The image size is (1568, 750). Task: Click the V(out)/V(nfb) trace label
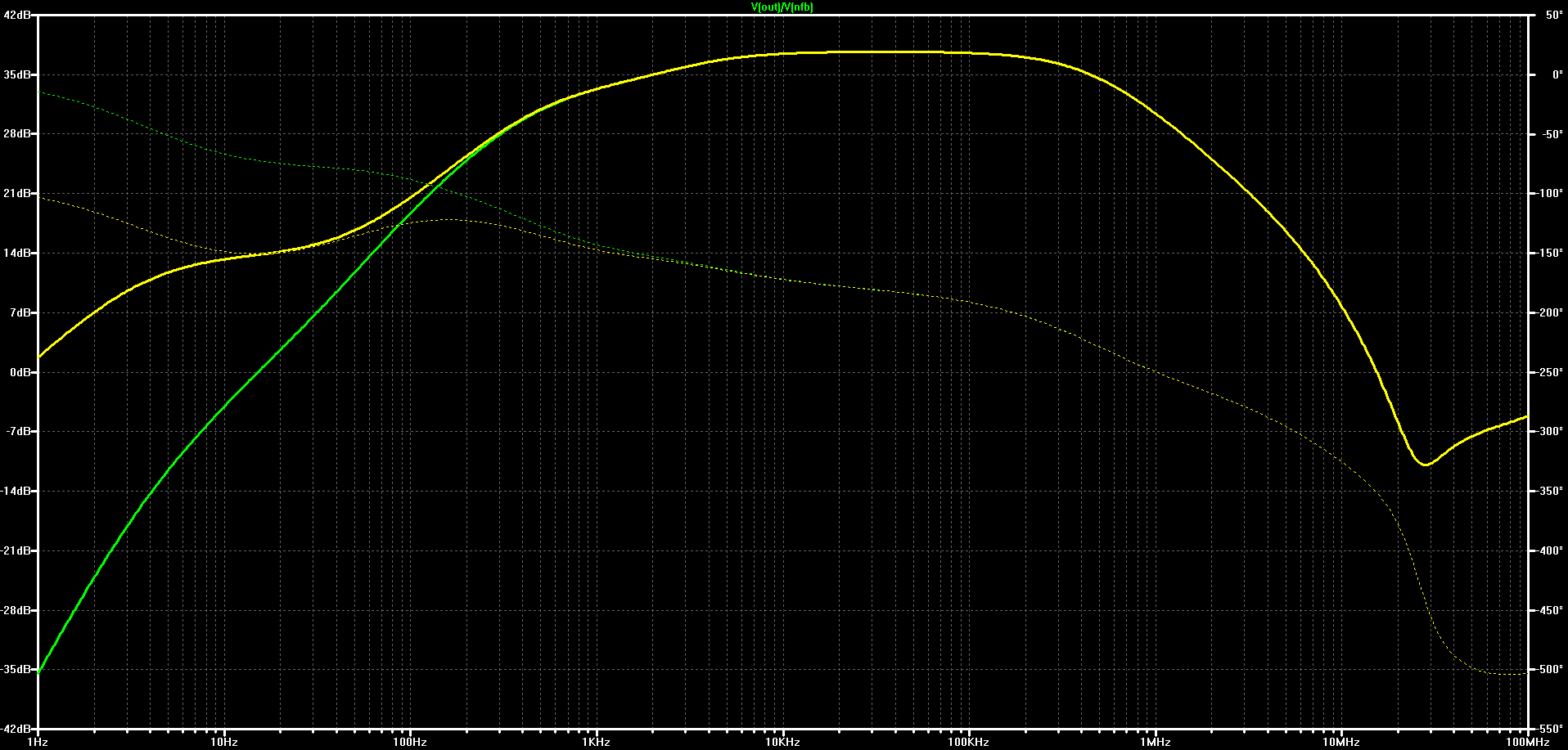(782, 7)
